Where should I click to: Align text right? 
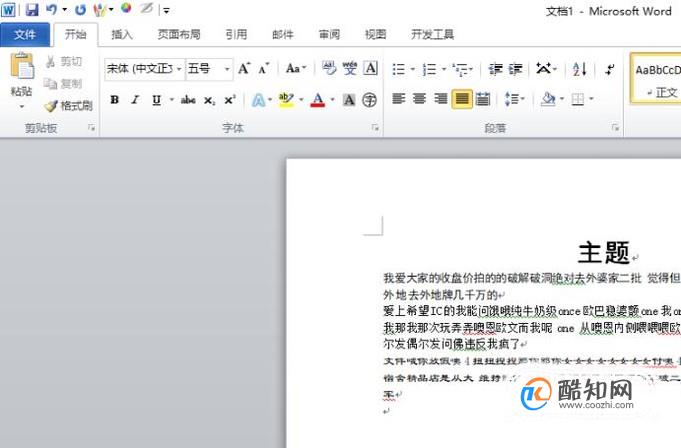[x=440, y=99]
